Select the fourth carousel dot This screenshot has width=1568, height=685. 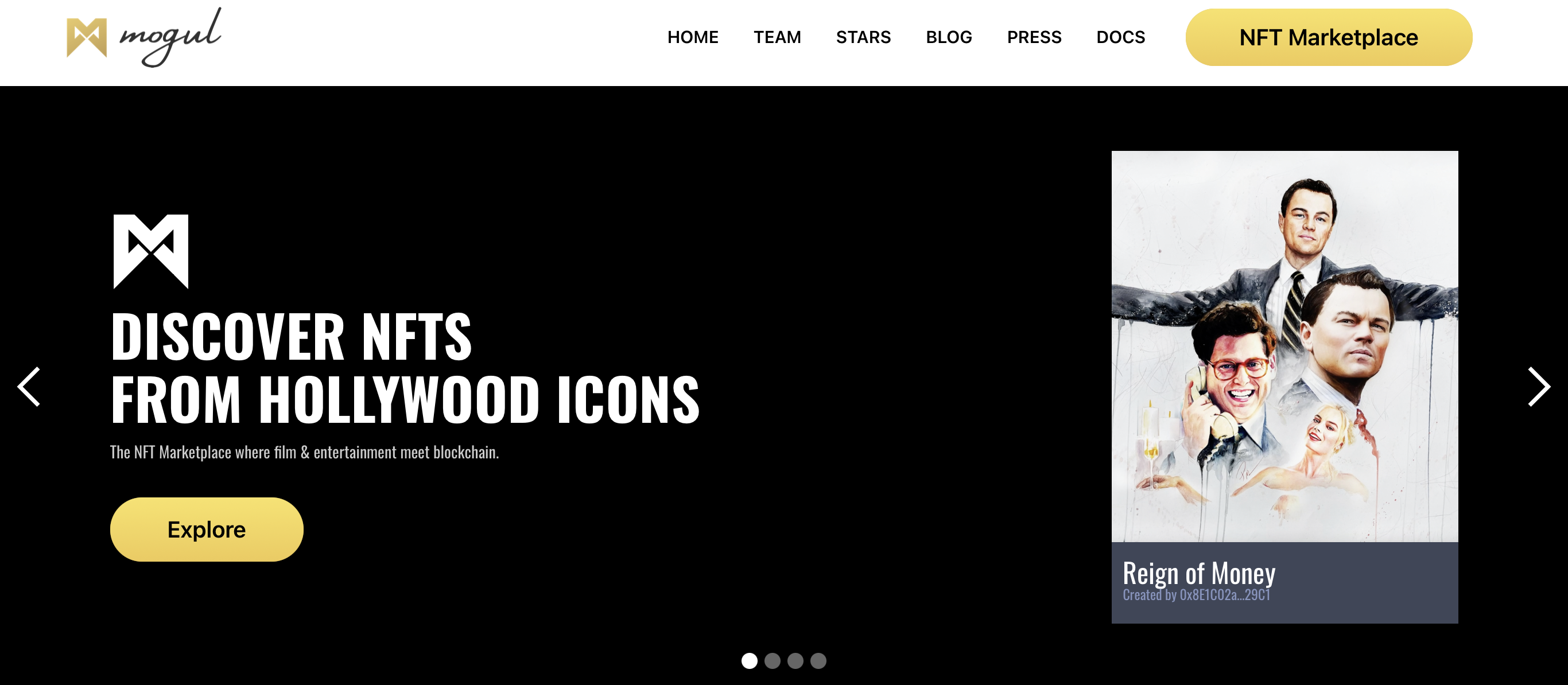(x=818, y=661)
